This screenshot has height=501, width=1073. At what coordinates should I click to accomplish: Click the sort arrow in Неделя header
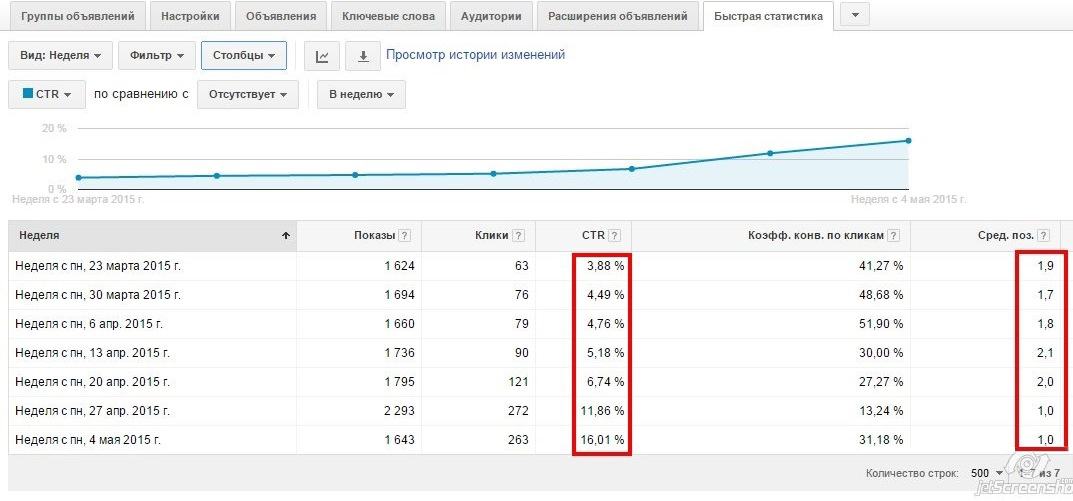pos(286,235)
